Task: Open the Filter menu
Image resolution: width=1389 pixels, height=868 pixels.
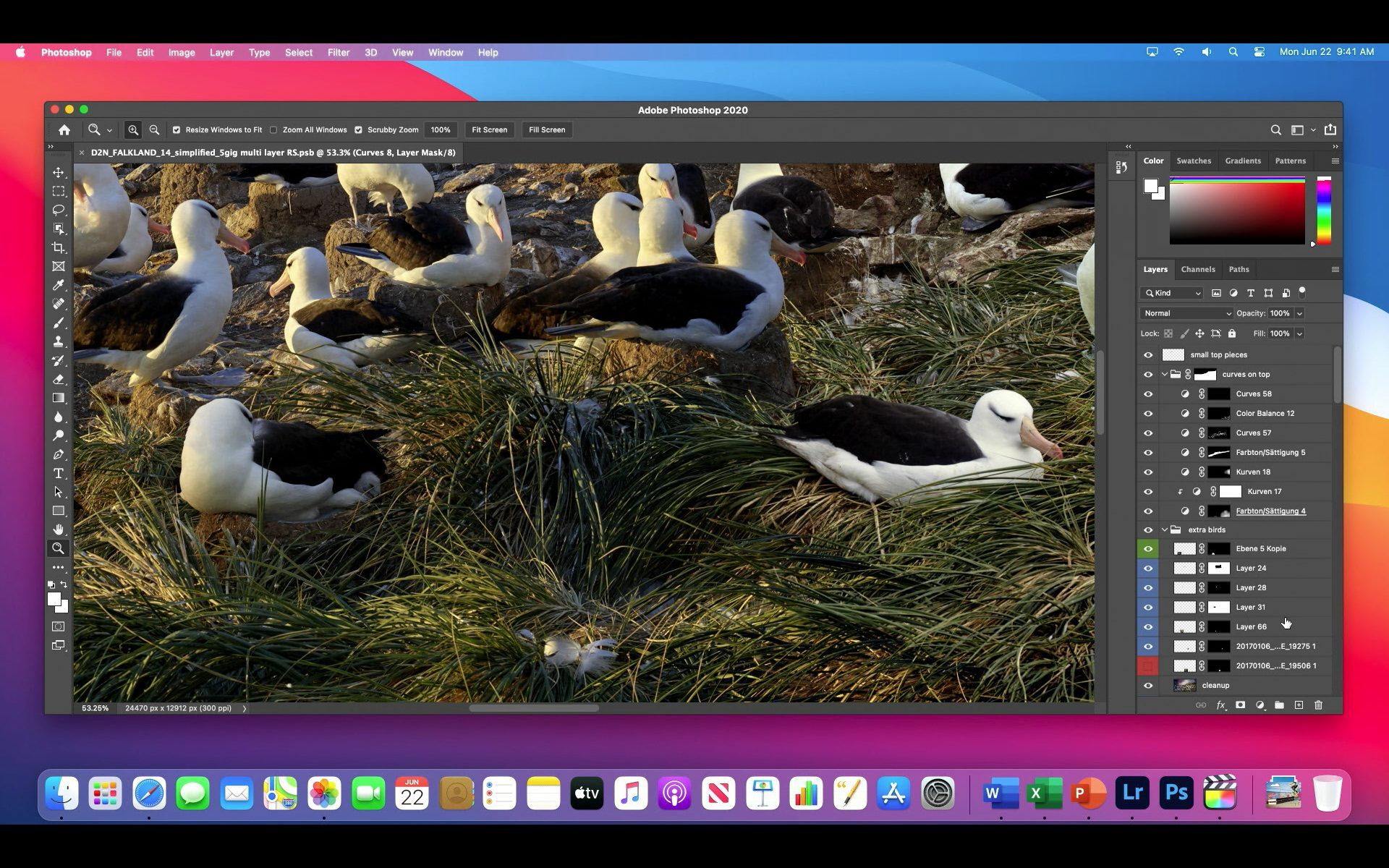Action: pyautogui.click(x=338, y=52)
